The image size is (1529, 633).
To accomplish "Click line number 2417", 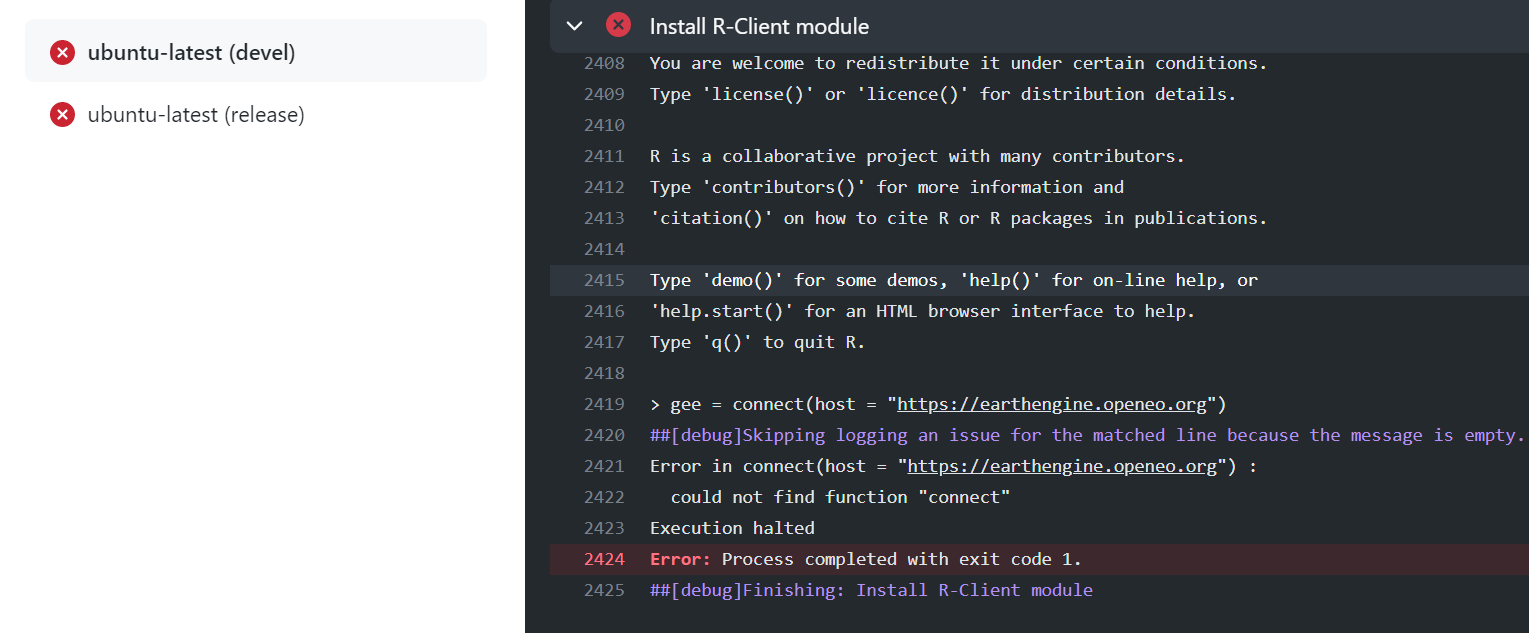I will (604, 342).
